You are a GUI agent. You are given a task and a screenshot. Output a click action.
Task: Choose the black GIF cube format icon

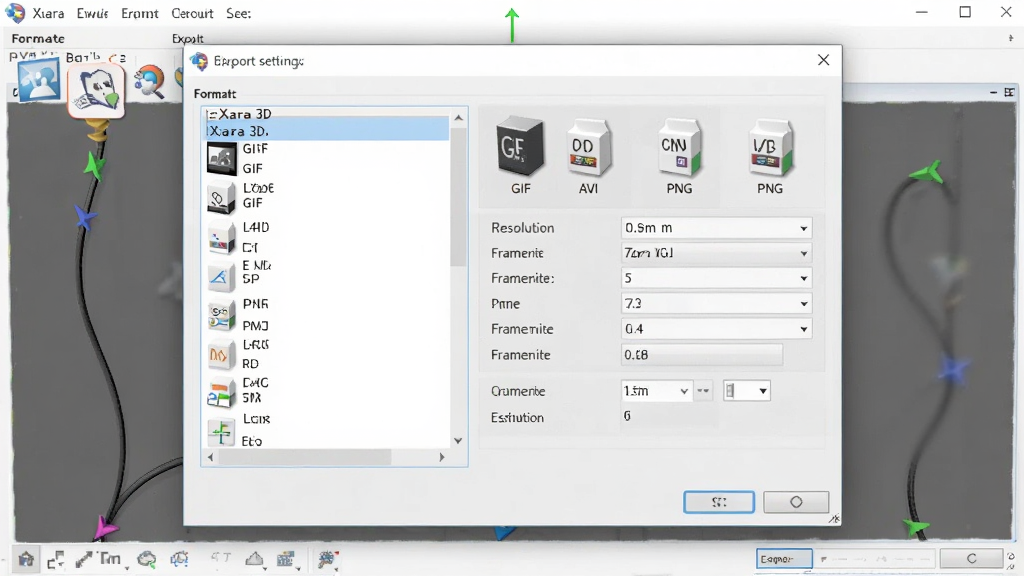point(520,146)
